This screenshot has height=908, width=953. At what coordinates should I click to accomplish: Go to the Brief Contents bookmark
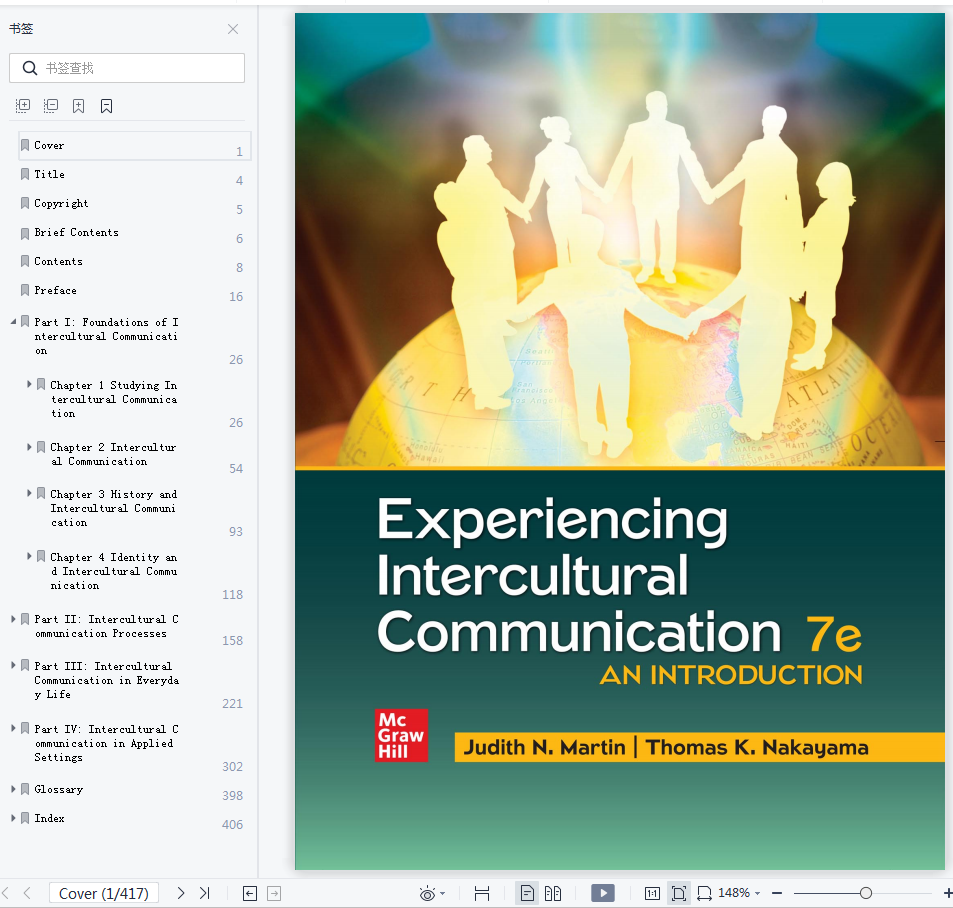click(77, 232)
